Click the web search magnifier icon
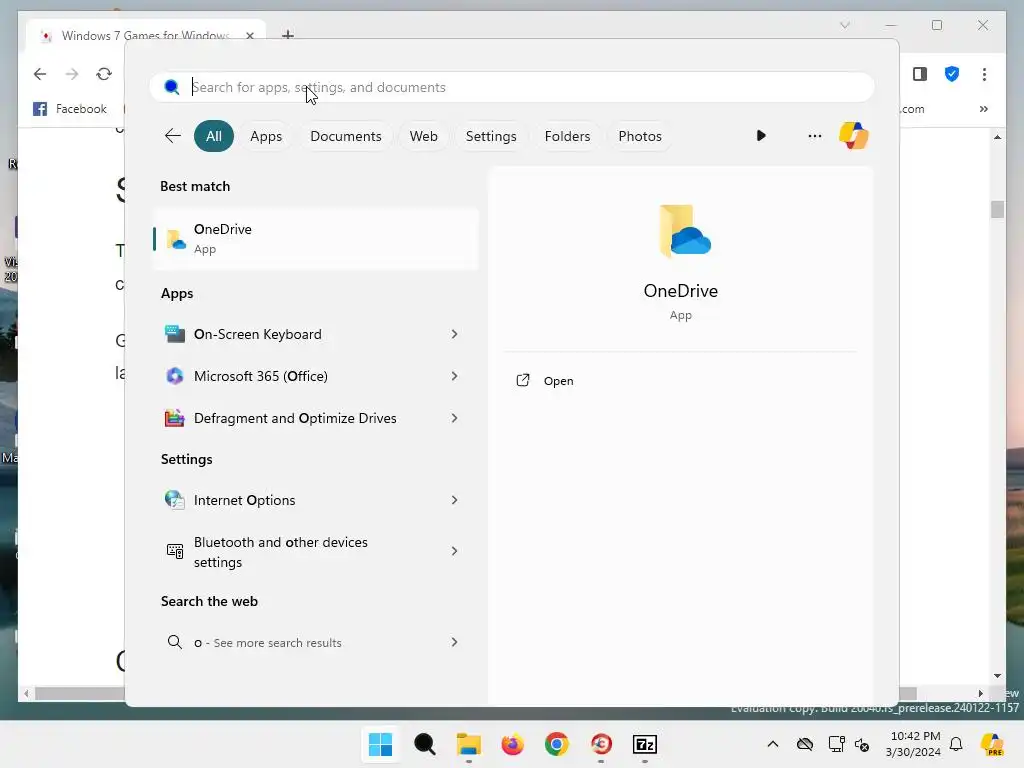1024x768 pixels. [x=174, y=642]
